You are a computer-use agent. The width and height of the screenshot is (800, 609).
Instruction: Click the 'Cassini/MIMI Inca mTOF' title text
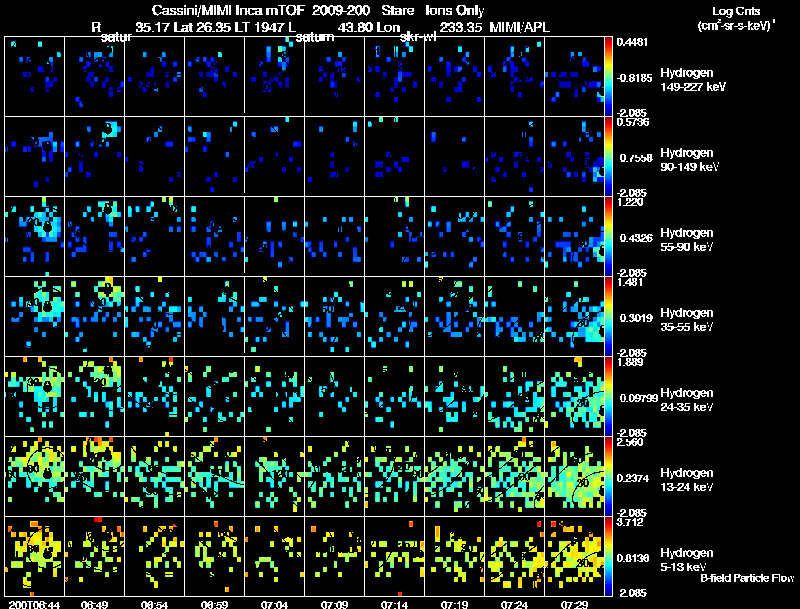click(228, 10)
